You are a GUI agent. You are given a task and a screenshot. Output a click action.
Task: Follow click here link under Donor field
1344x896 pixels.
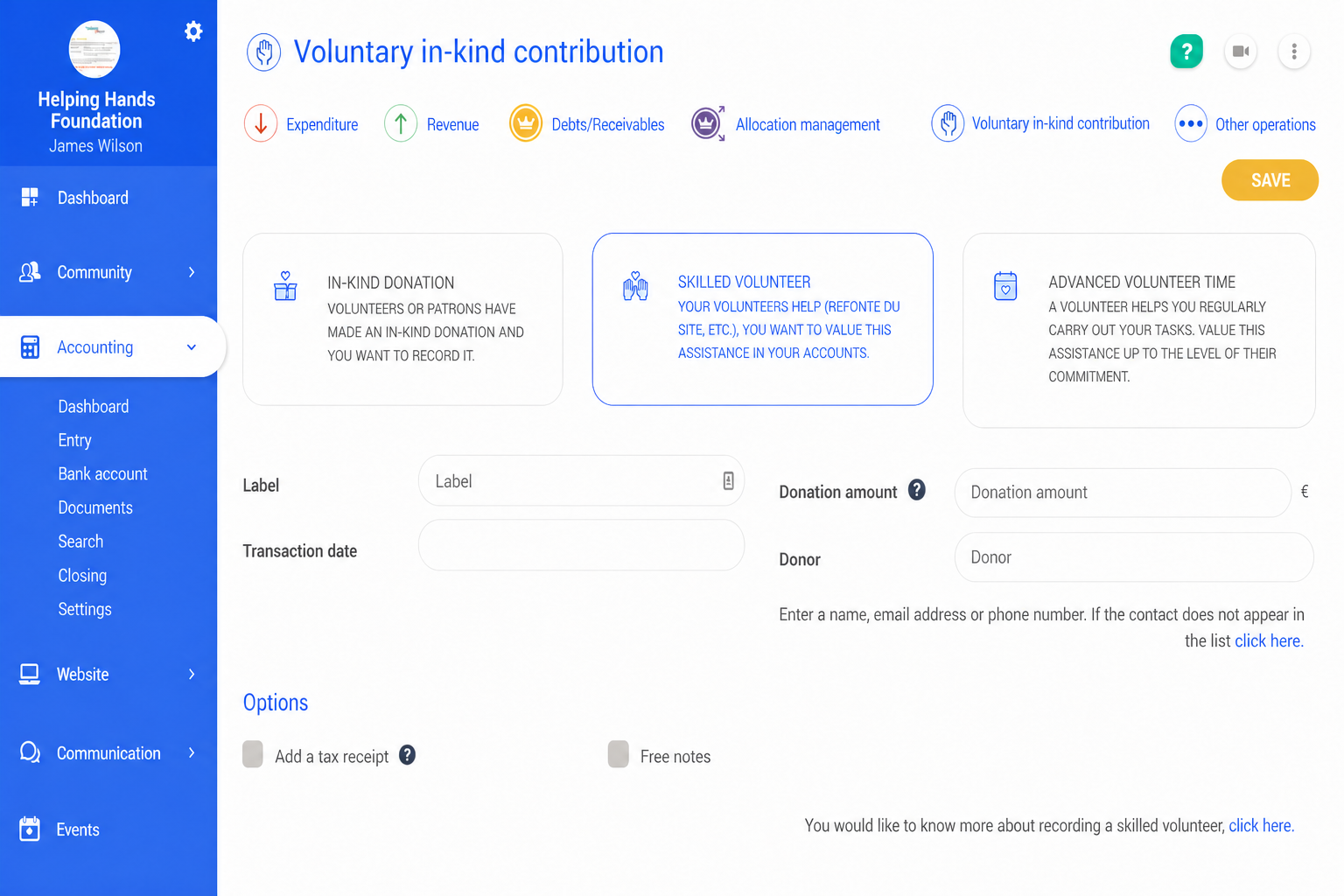tap(1269, 640)
